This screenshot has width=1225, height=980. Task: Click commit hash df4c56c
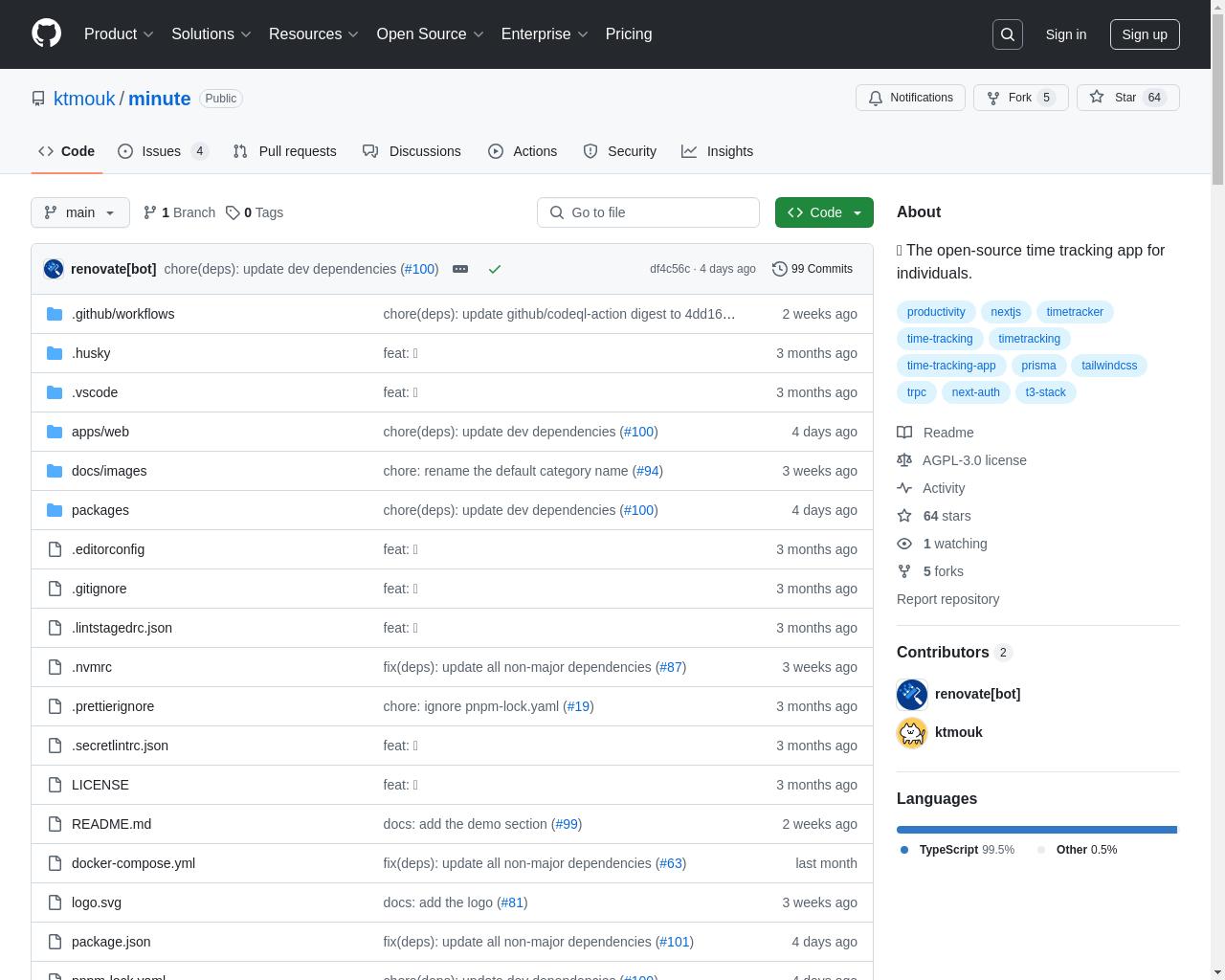pyautogui.click(x=670, y=269)
